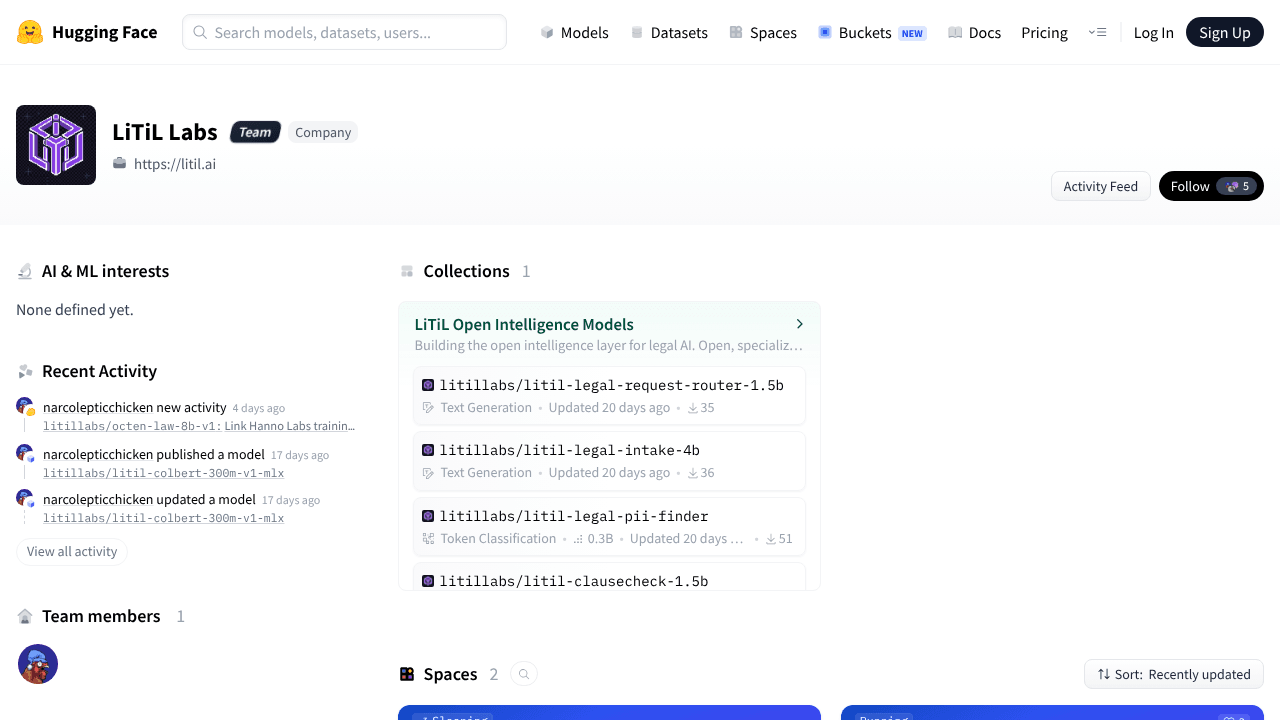Click the icon beside litil-clausecheck-1.5b
The height and width of the screenshot is (720, 1280).
[x=428, y=581]
